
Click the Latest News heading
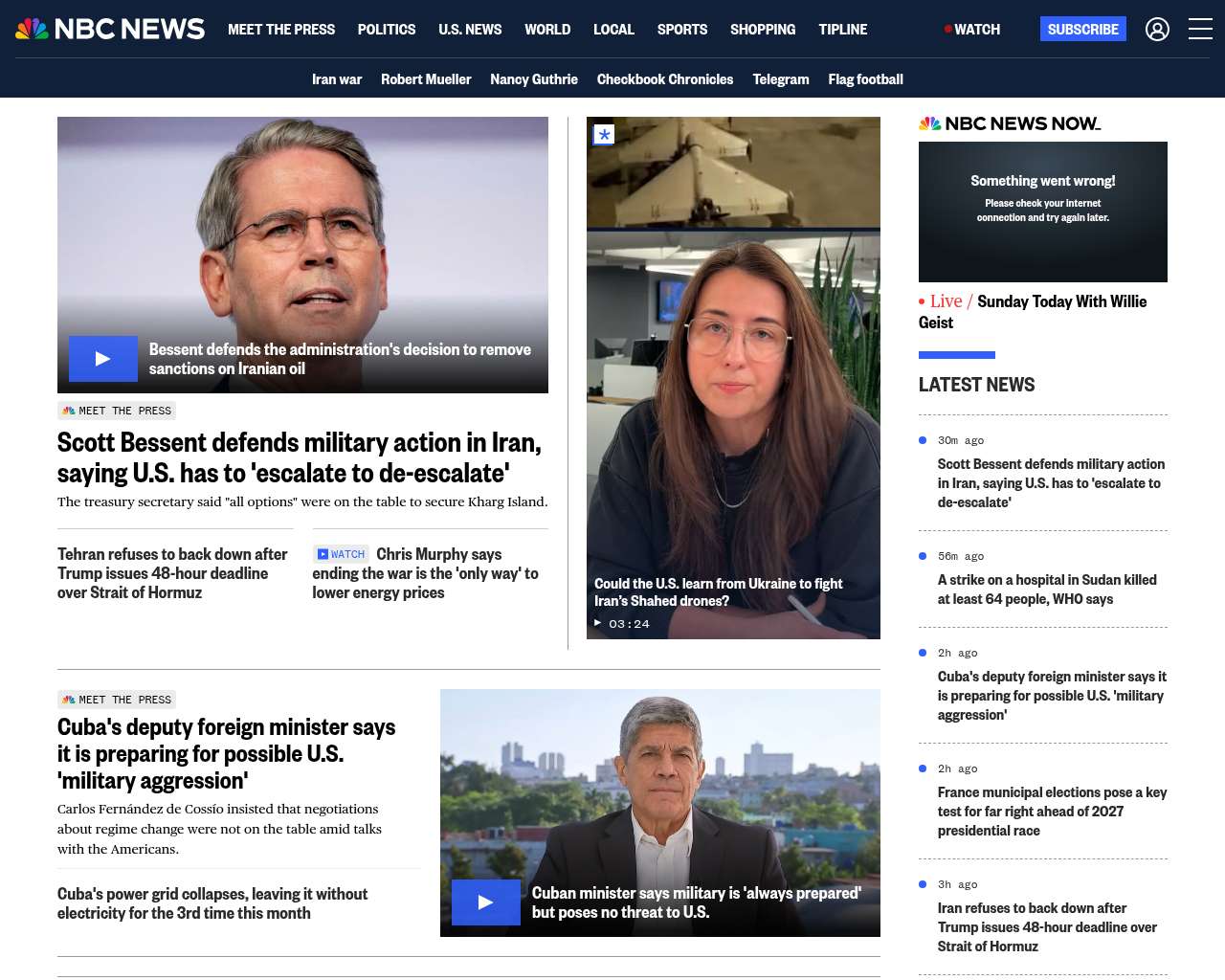(976, 385)
